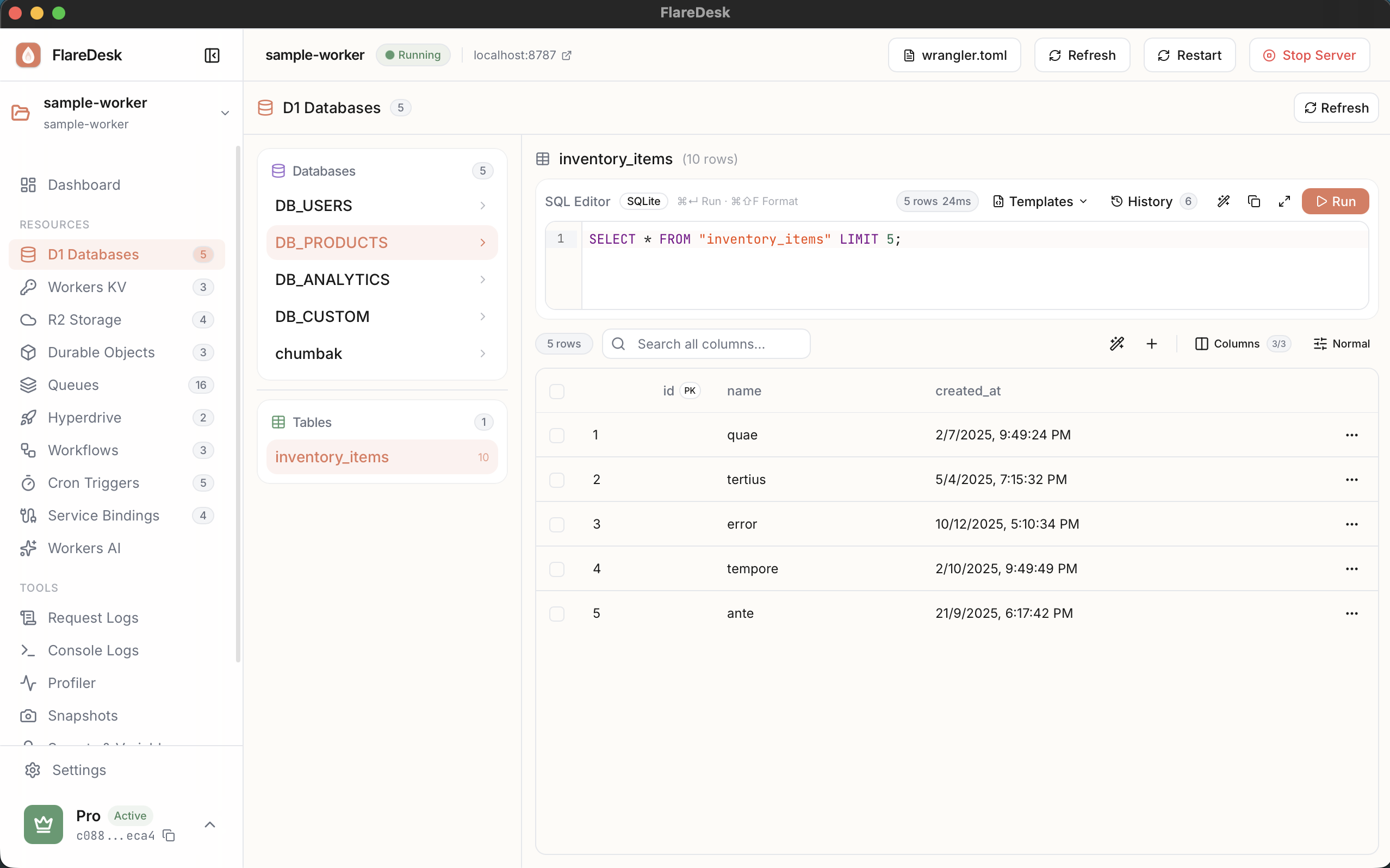Select the D1 Databases sidebar icon
Viewport: 1390px width, 868px height.
[28, 255]
